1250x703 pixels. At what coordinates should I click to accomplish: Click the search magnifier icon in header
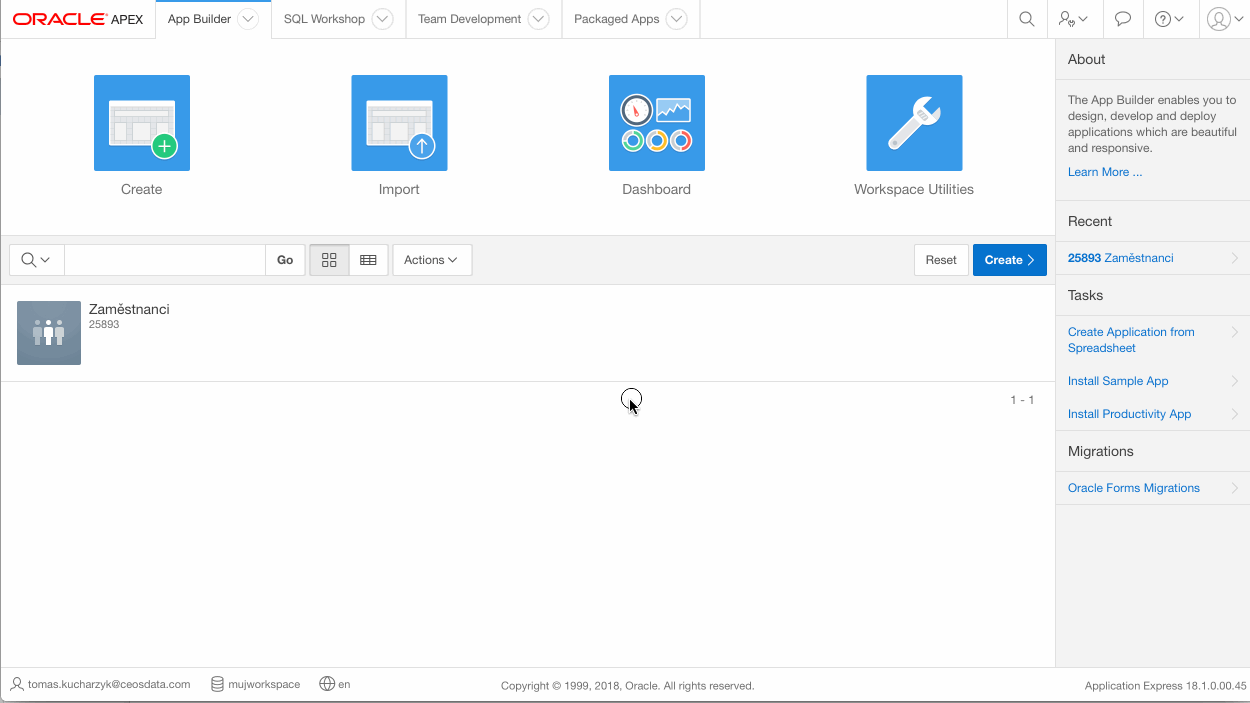(1026, 19)
